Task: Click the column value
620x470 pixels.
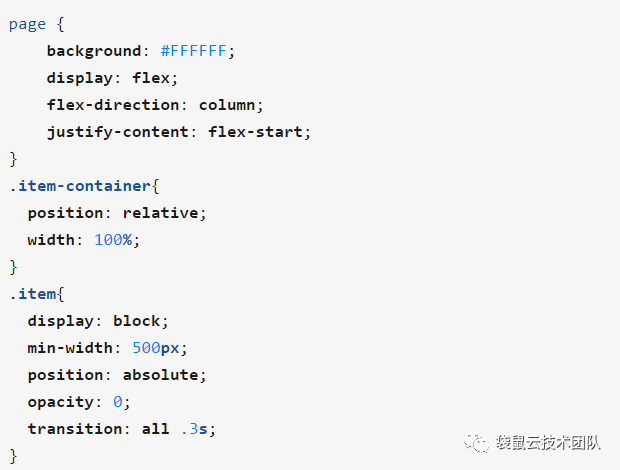Action: (227, 105)
